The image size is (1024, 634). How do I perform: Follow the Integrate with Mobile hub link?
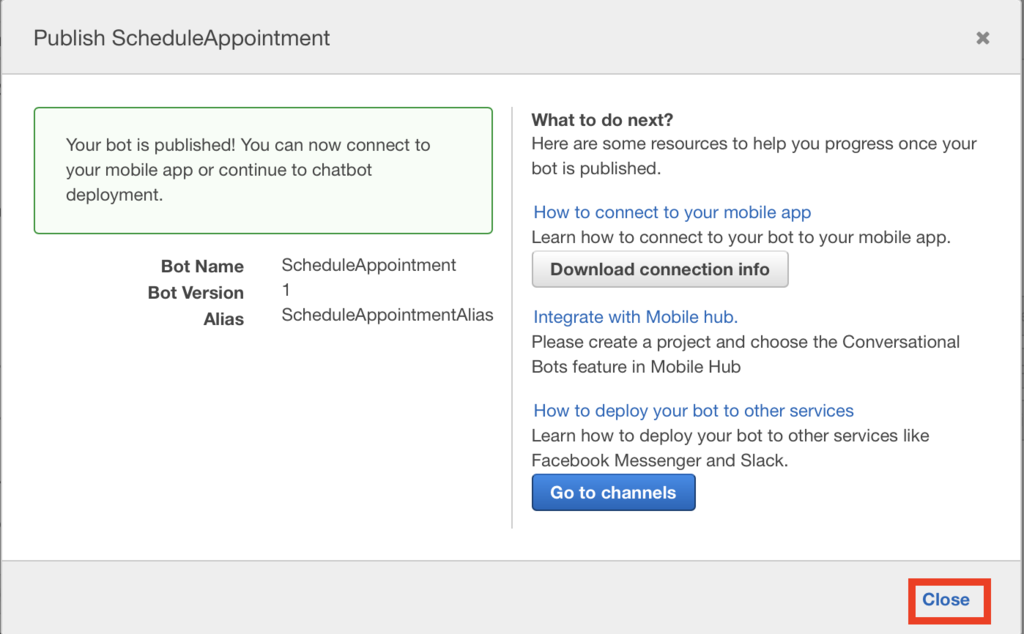point(635,317)
